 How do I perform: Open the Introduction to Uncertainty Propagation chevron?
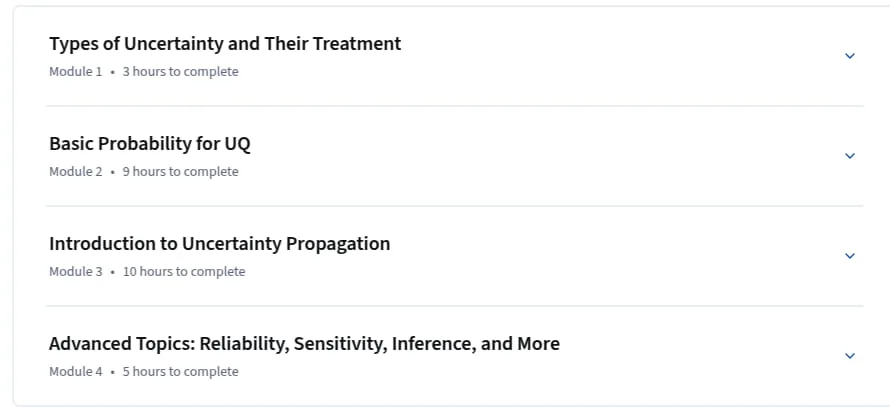pos(850,256)
